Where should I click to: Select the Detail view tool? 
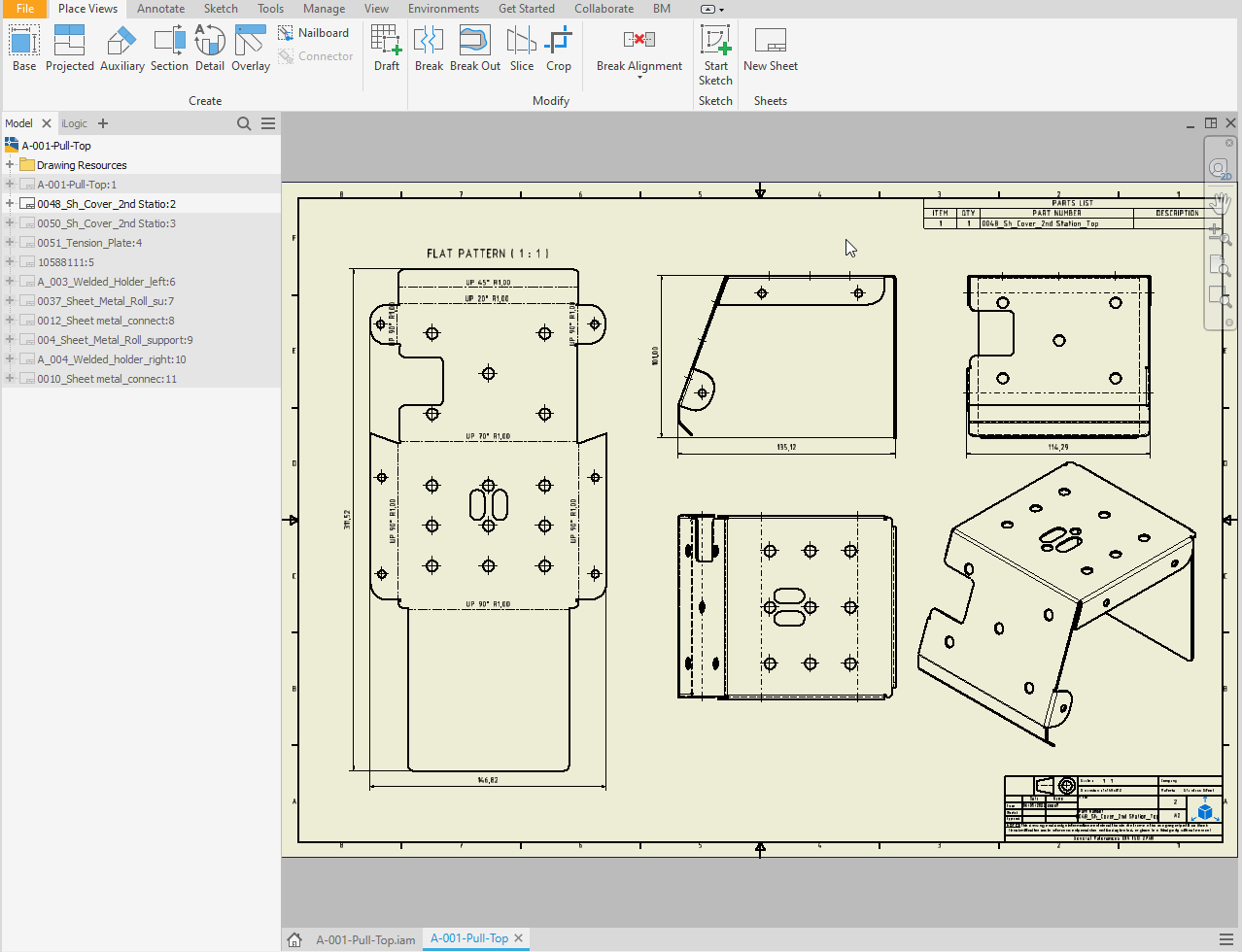pyautogui.click(x=209, y=48)
